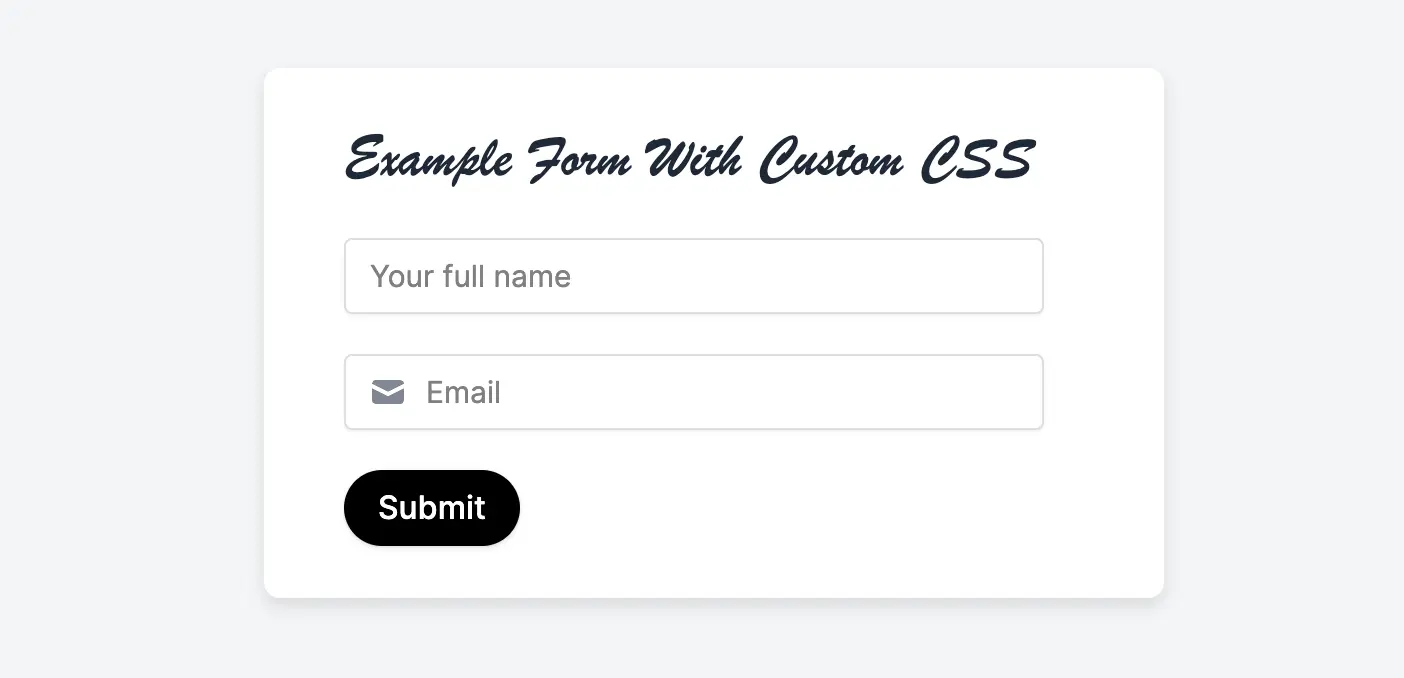
Task: Click the word 'Example' in the title
Action: point(430,160)
